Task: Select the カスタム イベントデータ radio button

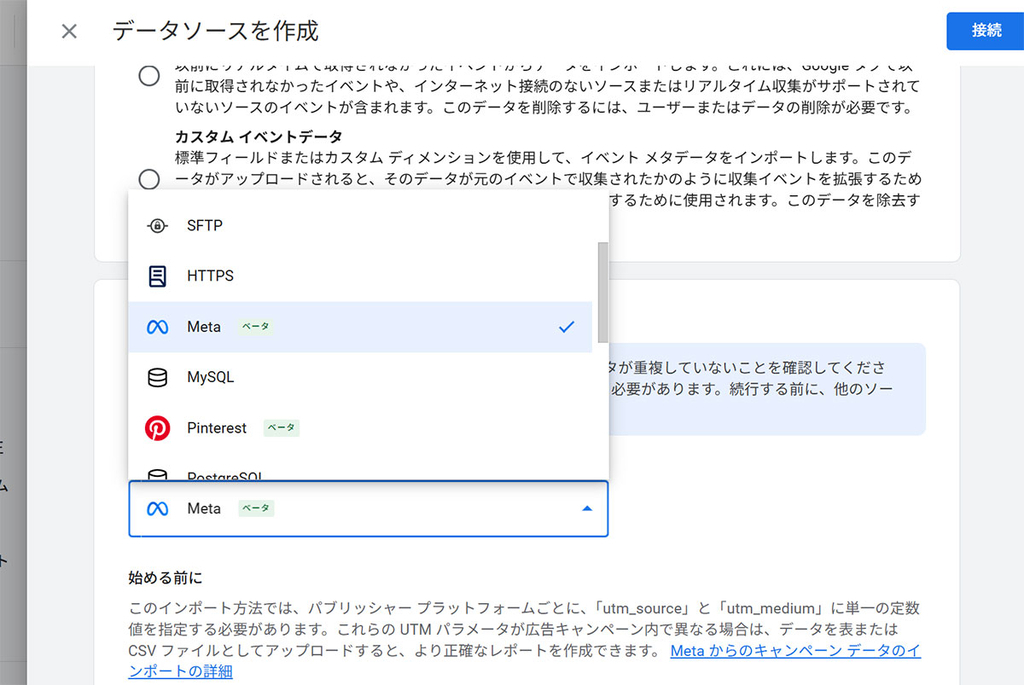Action: [149, 179]
